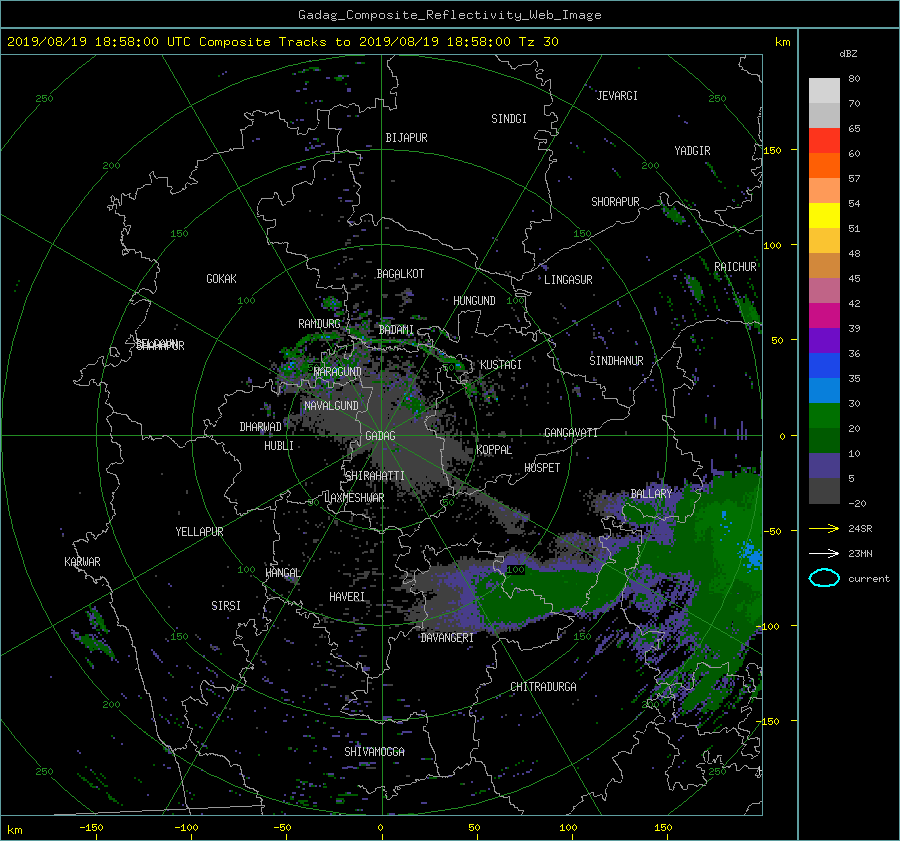Pick the royal blue 35-36 dBZ swatch
This screenshot has width=900, height=841.
pos(824,365)
